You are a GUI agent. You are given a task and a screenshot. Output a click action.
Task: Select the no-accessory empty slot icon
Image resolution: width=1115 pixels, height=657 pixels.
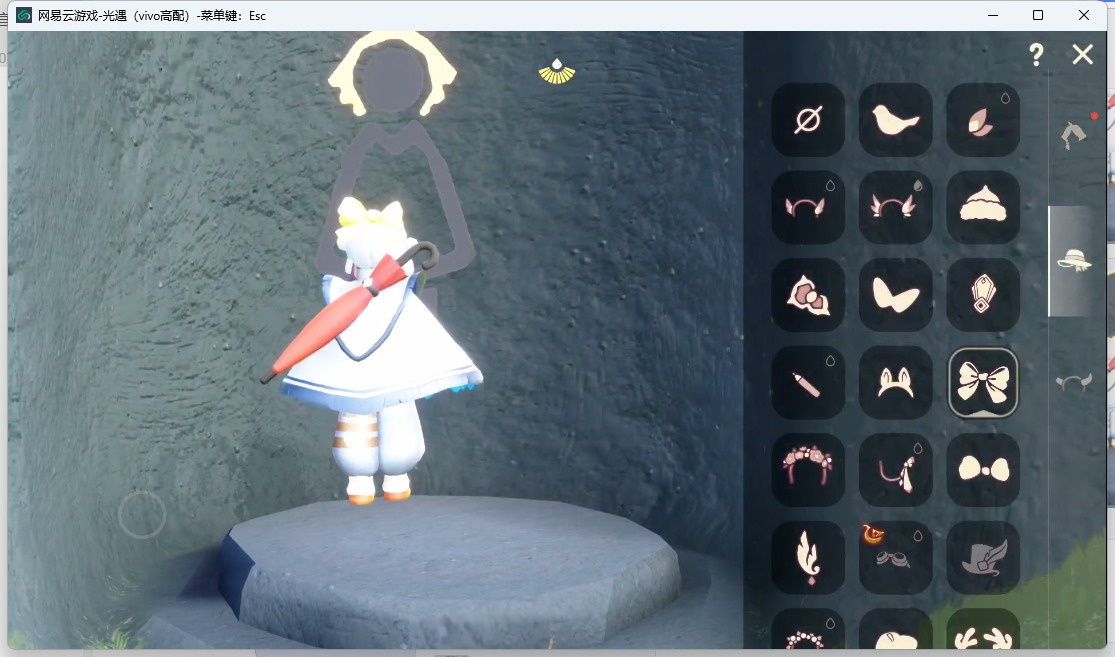pyautogui.click(x=808, y=119)
